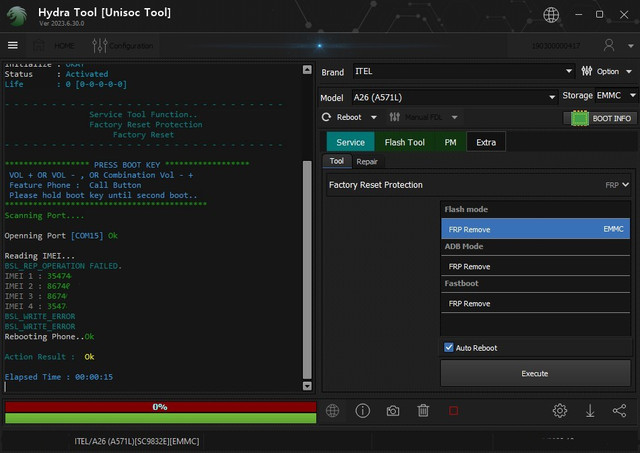
Task: Click the 'Scanning Port....' log line
Action: click(44, 215)
